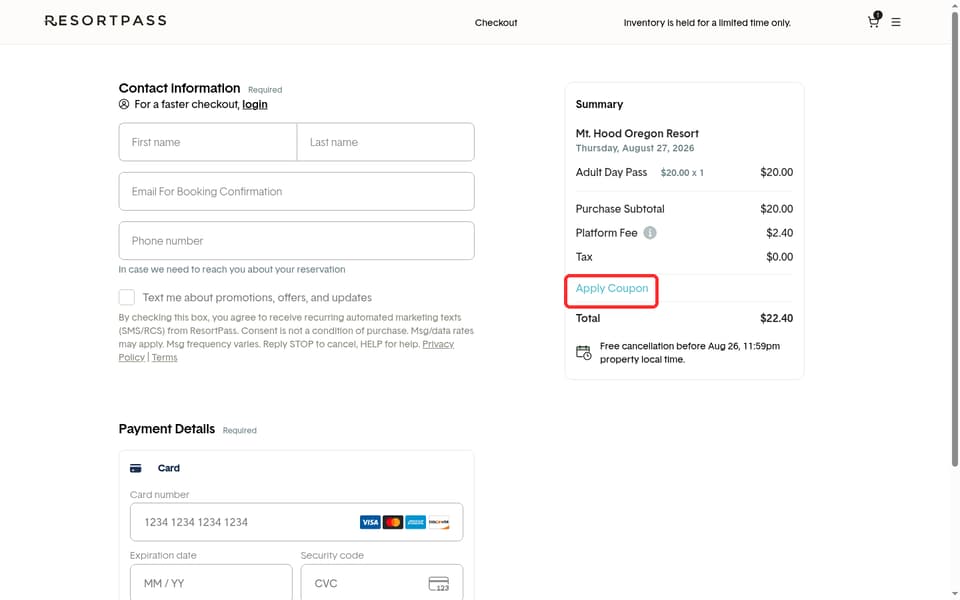Viewport: 960px width, 600px height.
Task: Click the CVC card hint icon
Action: [438, 583]
